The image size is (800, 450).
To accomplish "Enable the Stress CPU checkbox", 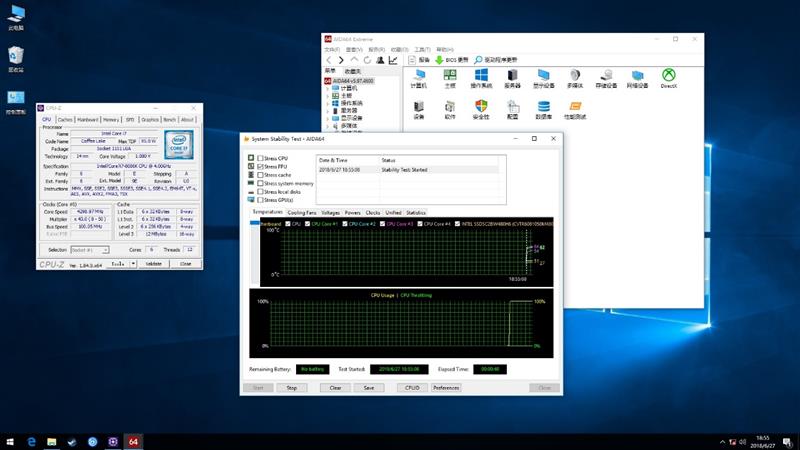I will point(260,158).
